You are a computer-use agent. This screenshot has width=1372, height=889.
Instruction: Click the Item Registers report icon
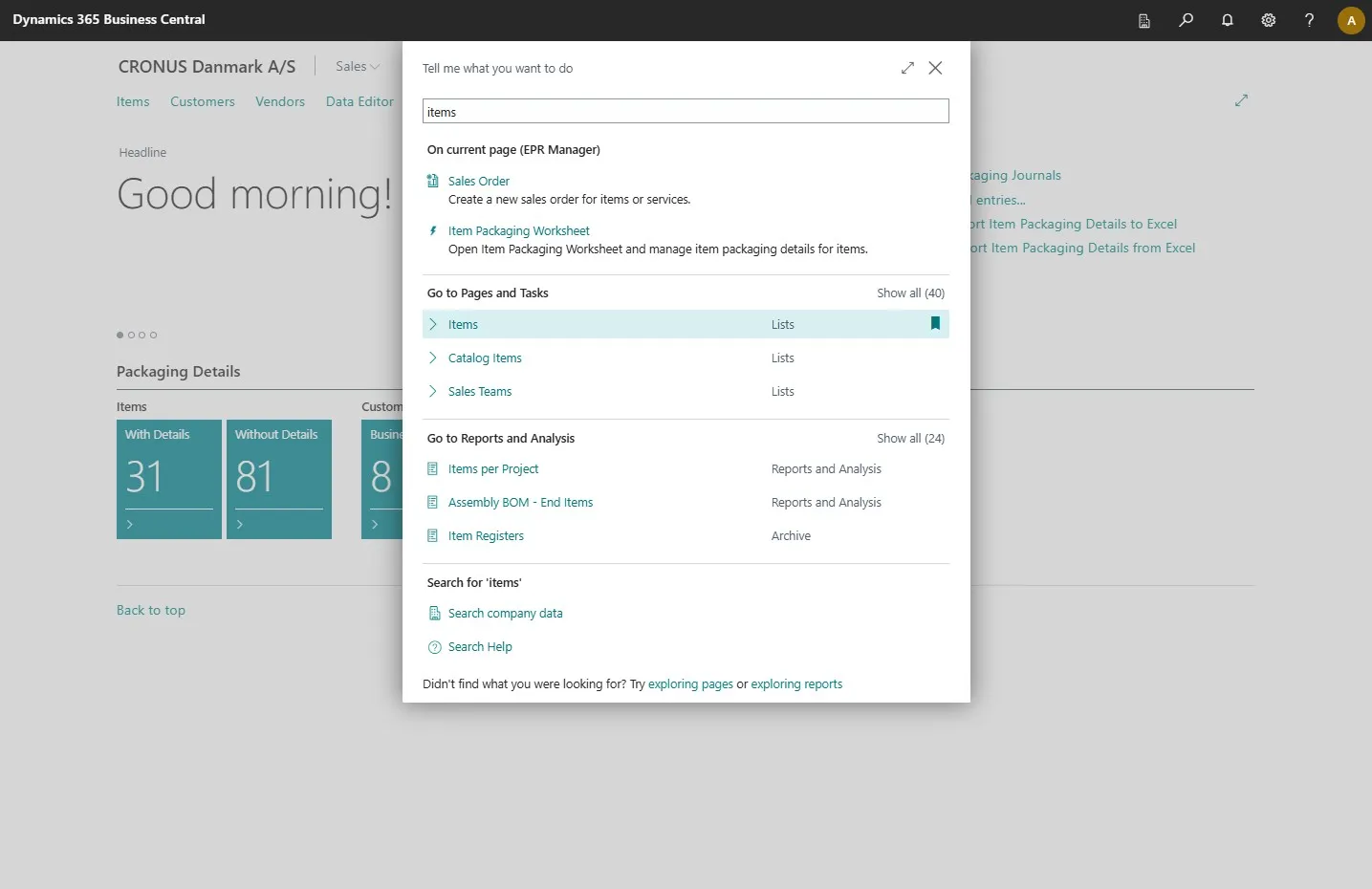433,536
